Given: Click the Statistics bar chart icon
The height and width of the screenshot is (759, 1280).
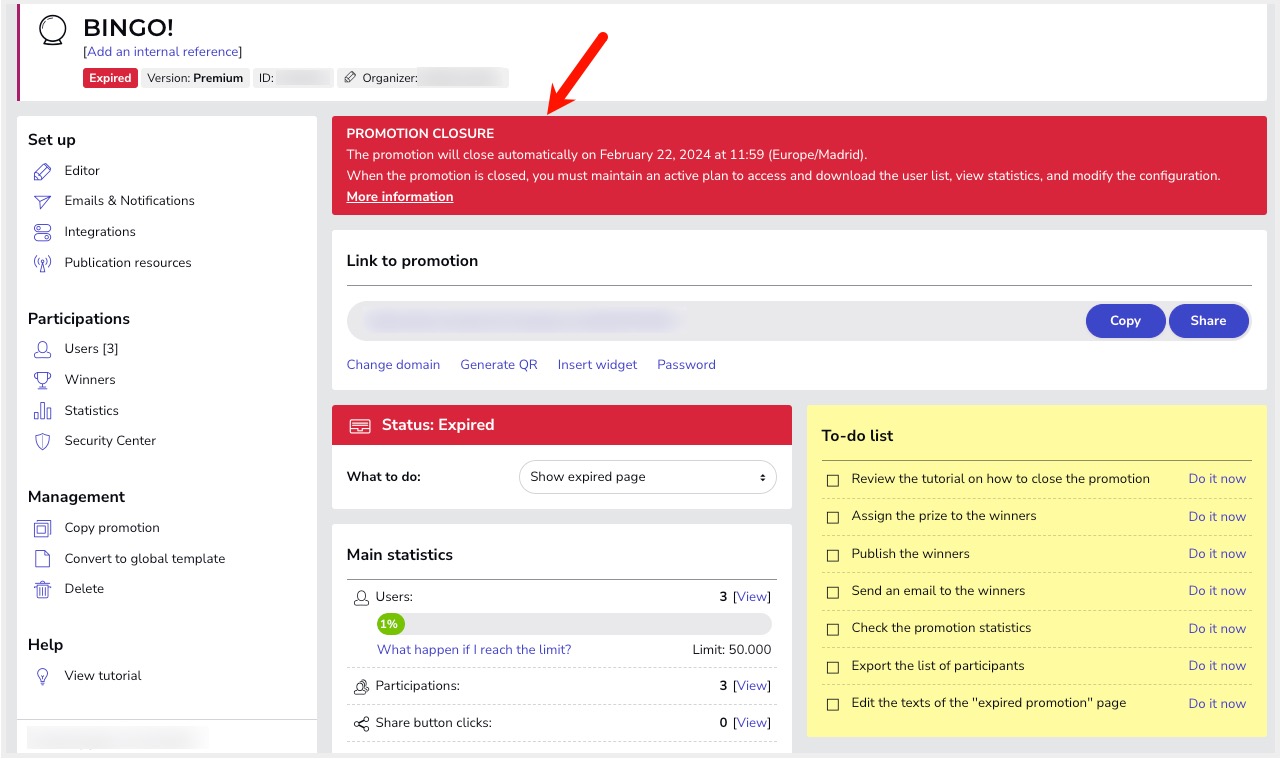Looking at the screenshot, I should coord(42,411).
